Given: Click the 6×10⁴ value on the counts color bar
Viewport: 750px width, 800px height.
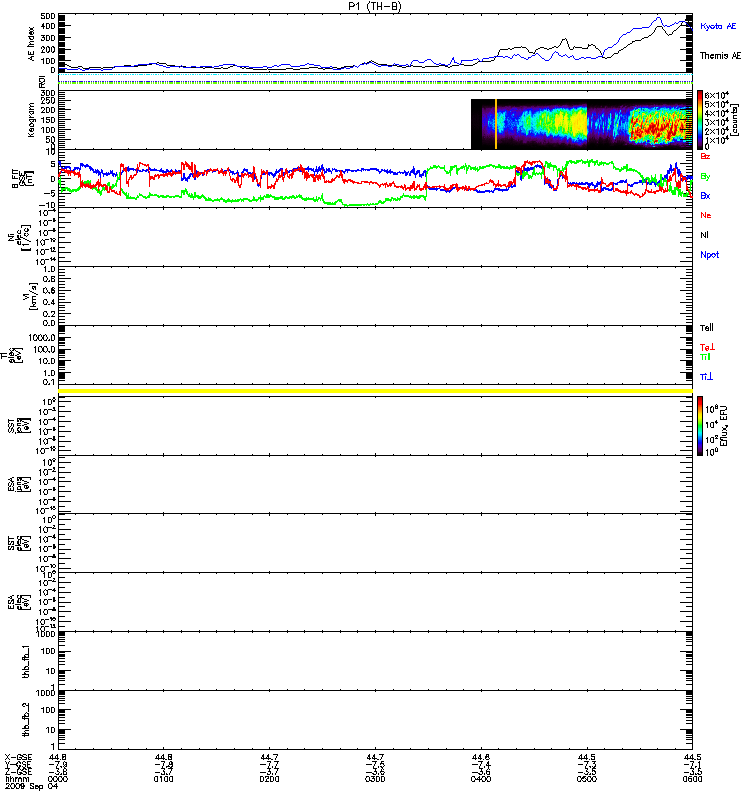Looking at the screenshot, I should point(716,95).
